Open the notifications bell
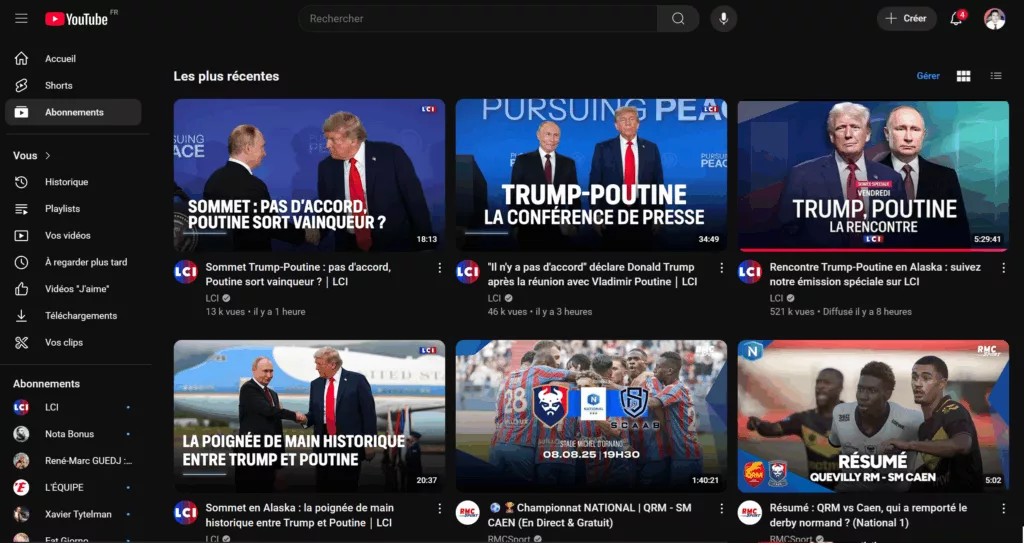The image size is (1024, 543). 956,18
